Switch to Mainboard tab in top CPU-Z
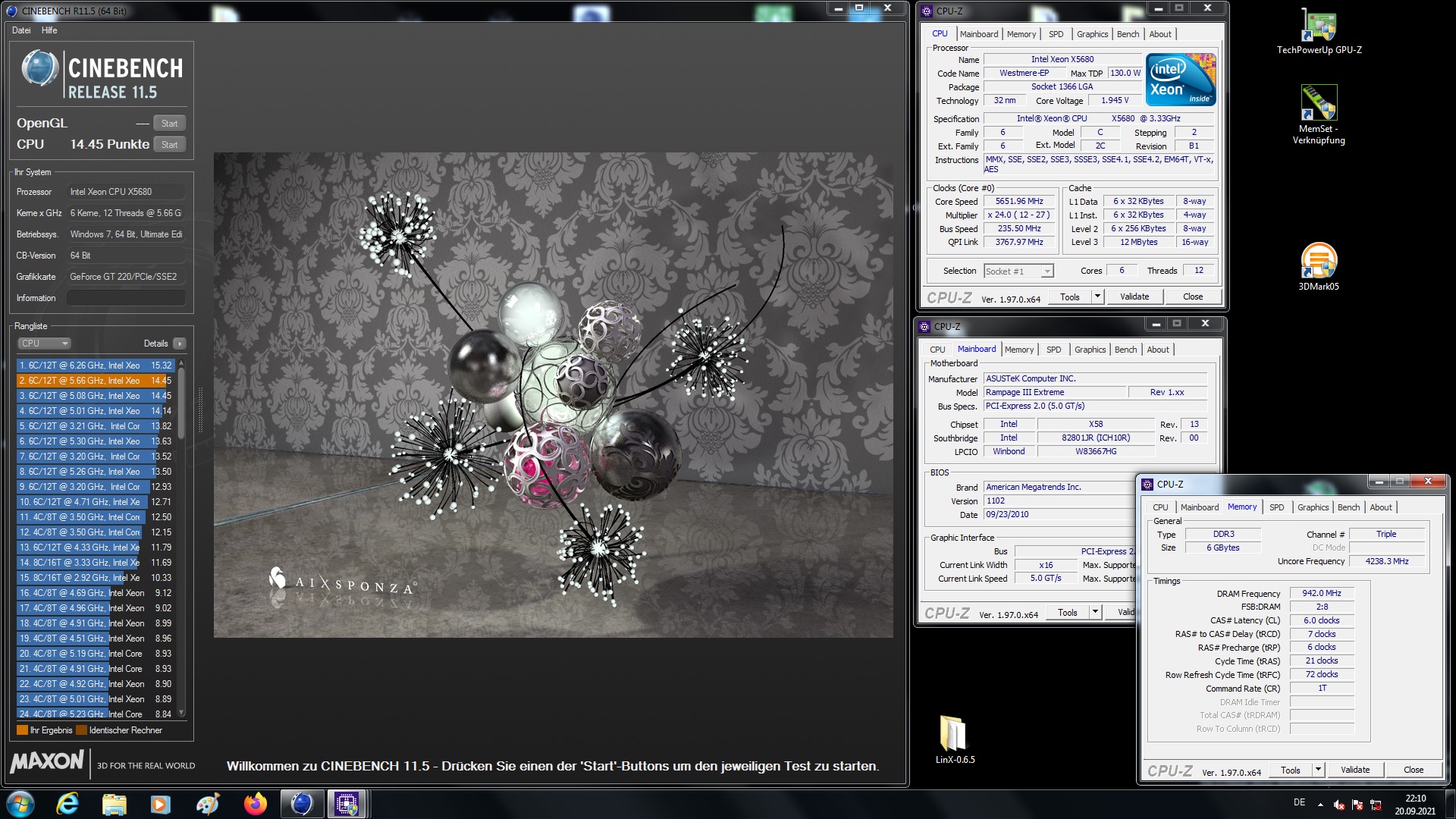The image size is (1456, 819). (978, 34)
